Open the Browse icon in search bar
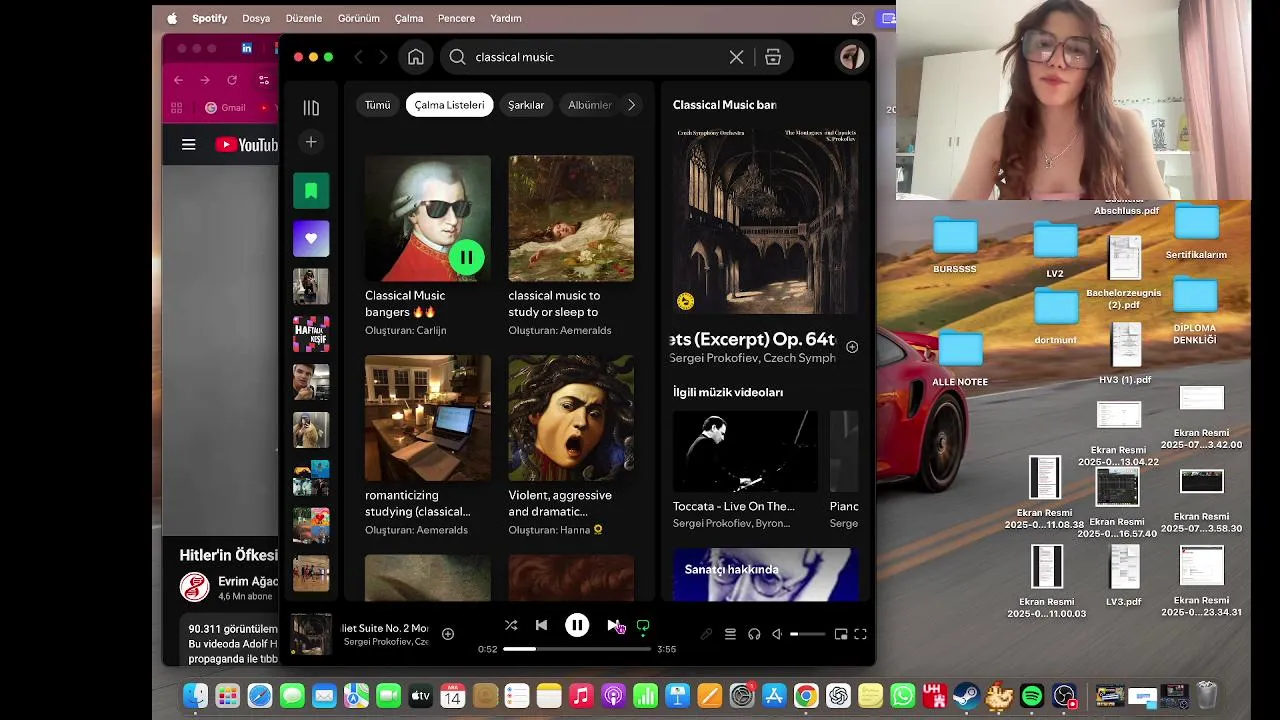 [x=773, y=57]
